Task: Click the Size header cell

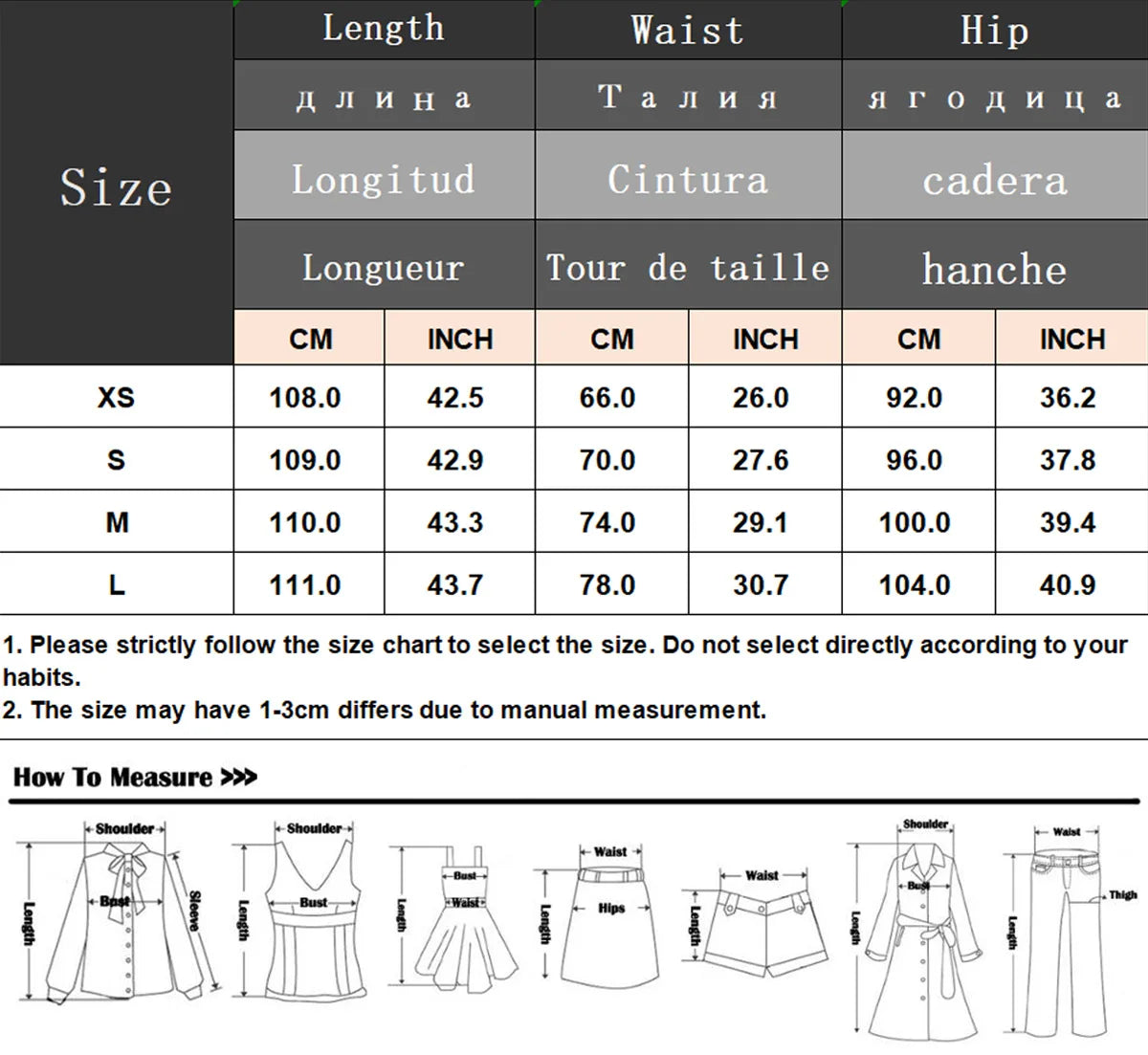Action: (x=115, y=187)
